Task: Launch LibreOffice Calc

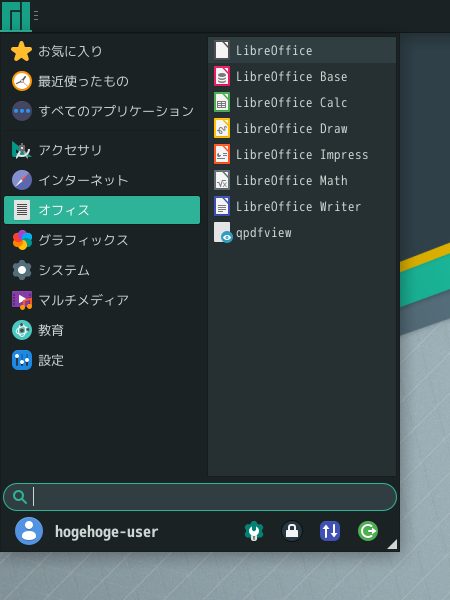Action: point(302,103)
